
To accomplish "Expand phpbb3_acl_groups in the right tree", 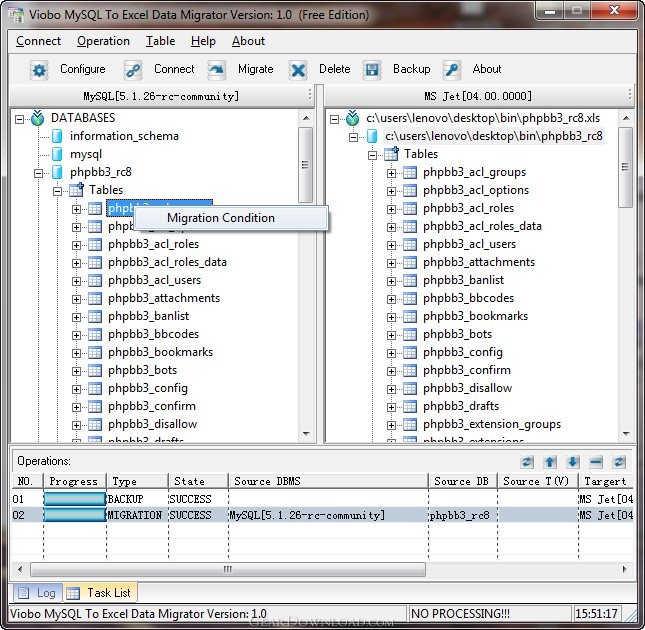I will [x=391, y=174].
